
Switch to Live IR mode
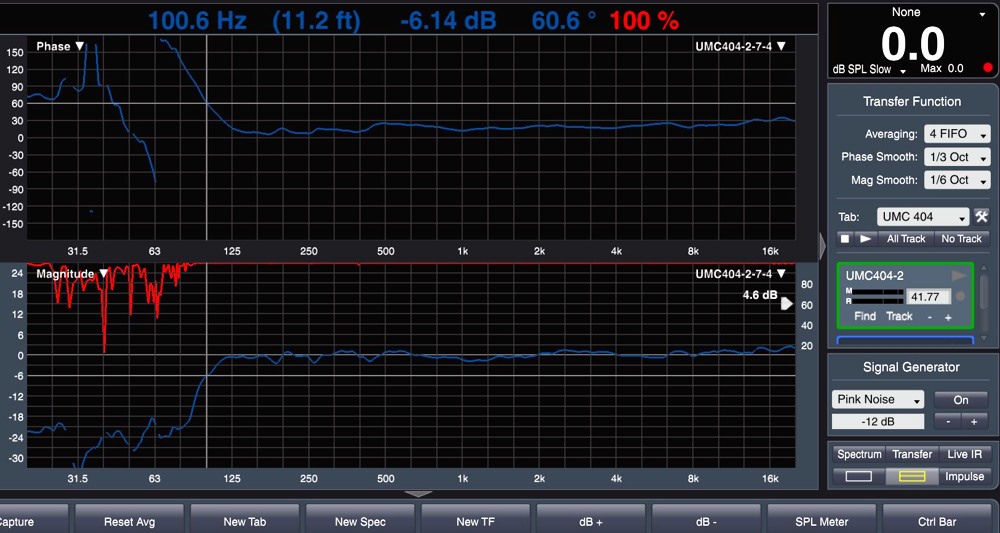964,455
